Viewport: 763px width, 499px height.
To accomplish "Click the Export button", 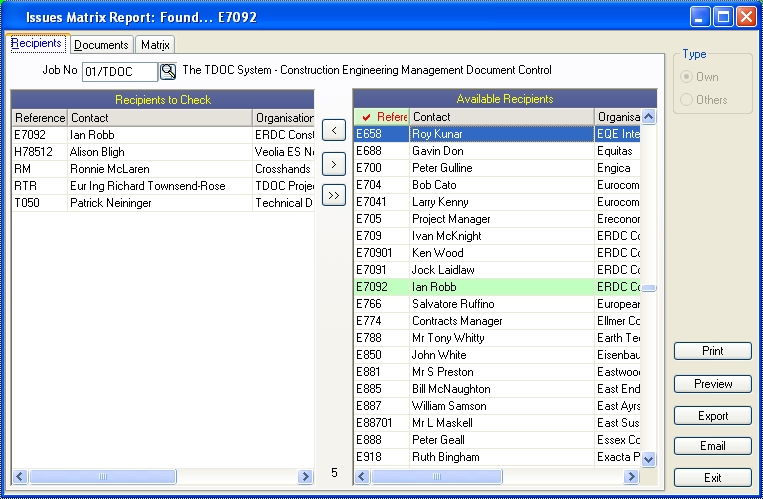I will click(713, 416).
